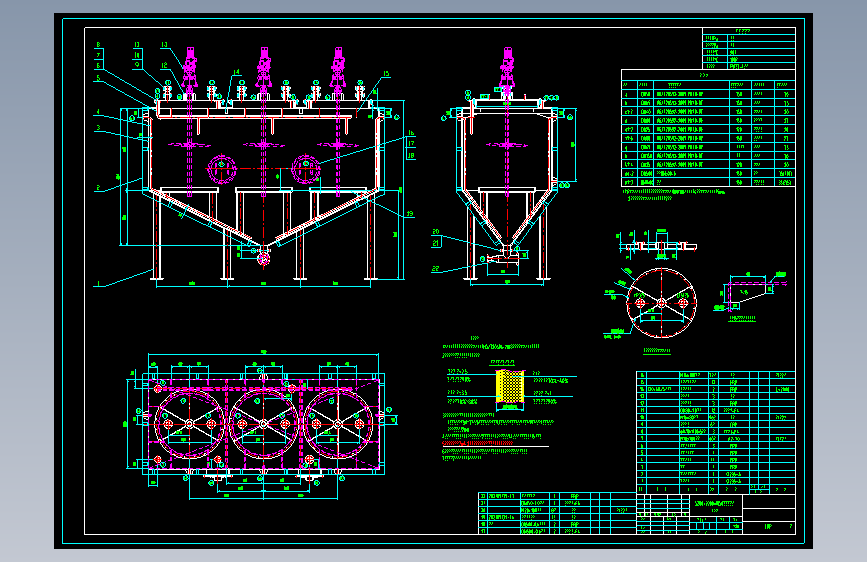
Task: Pick the center impeller blade in front view
Action: coord(264,144)
